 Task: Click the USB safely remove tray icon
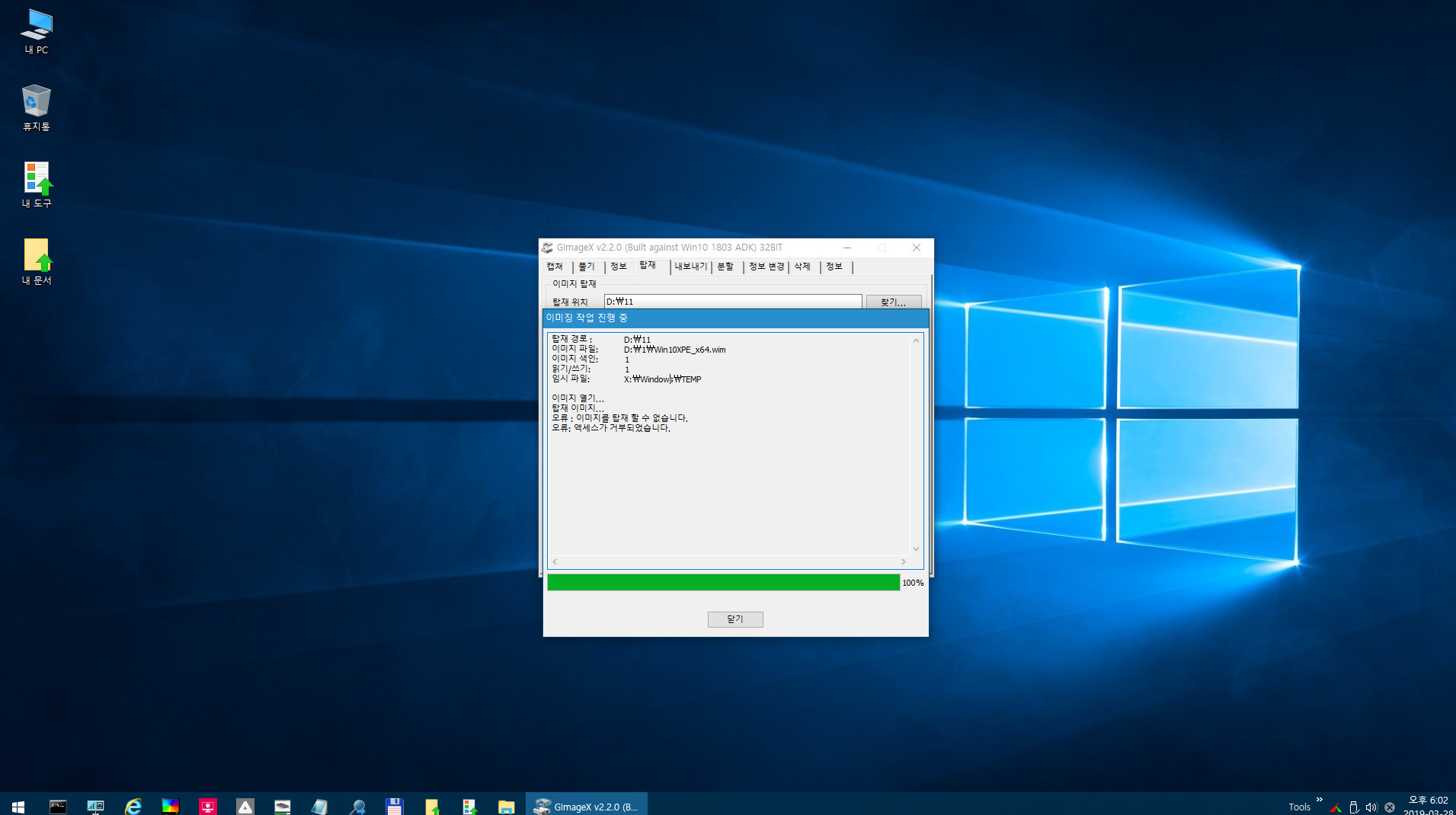point(1354,807)
